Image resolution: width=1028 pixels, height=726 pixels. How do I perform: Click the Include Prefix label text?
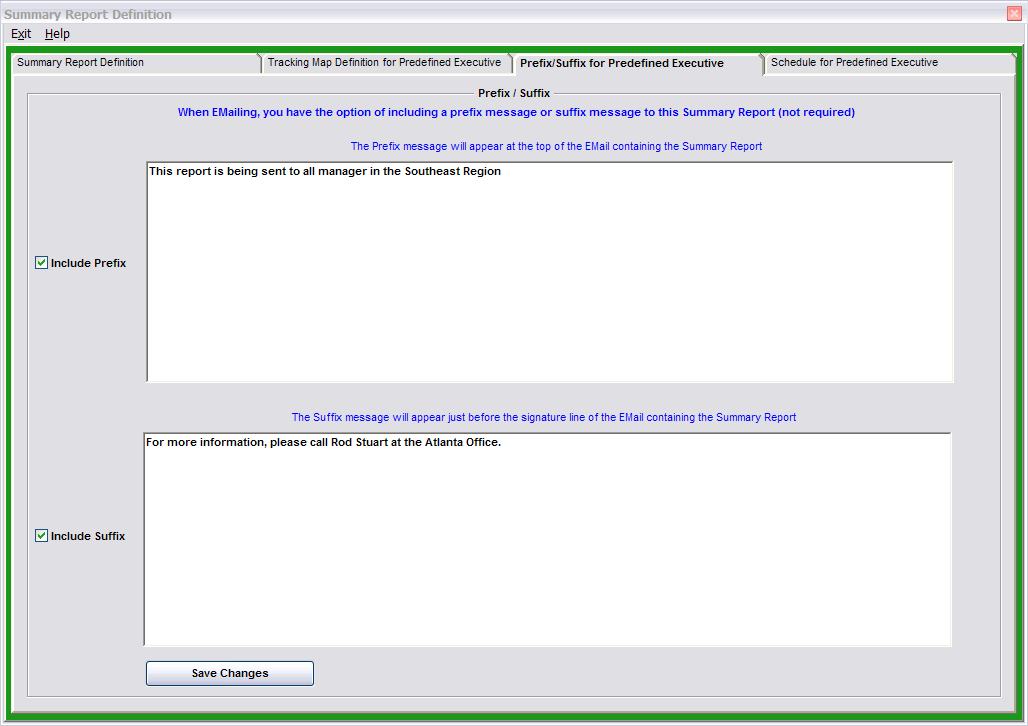pos(88,264)
